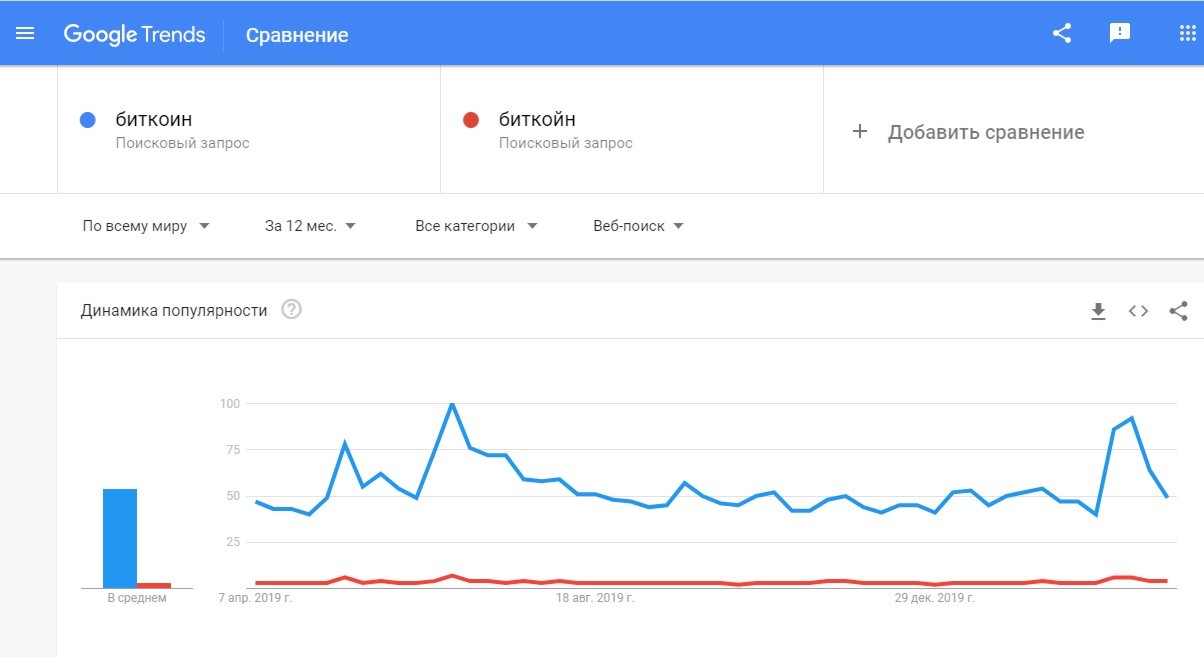This screenshot has height=657, width=1204.
Task: Click the plus icon to add comparison
Action: (859, 132)
